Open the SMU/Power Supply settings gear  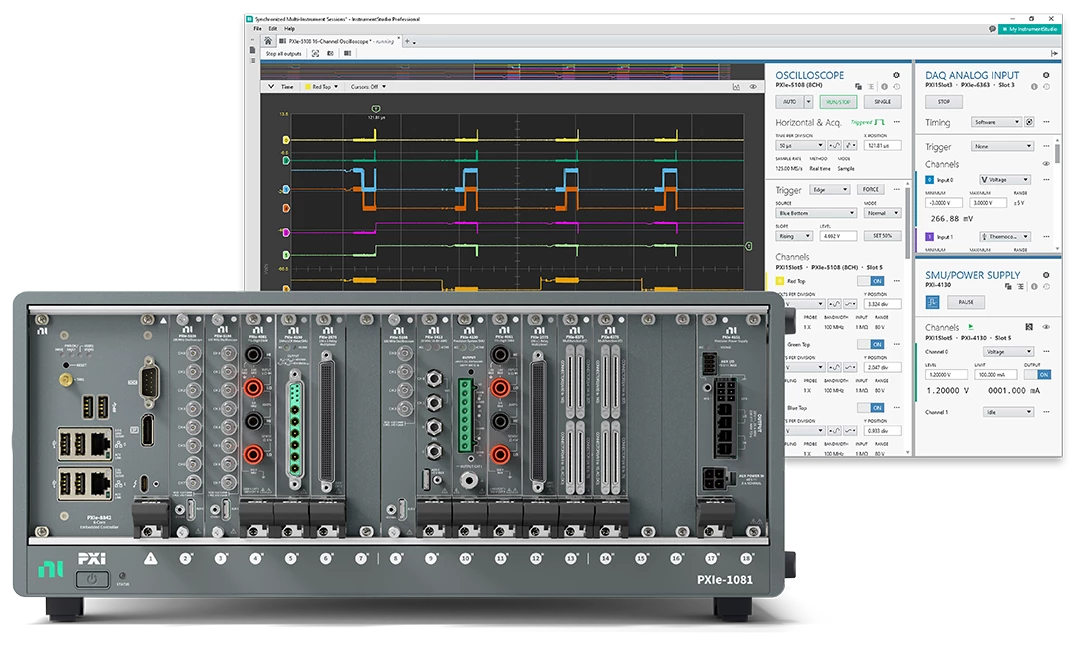point(1046,275)
